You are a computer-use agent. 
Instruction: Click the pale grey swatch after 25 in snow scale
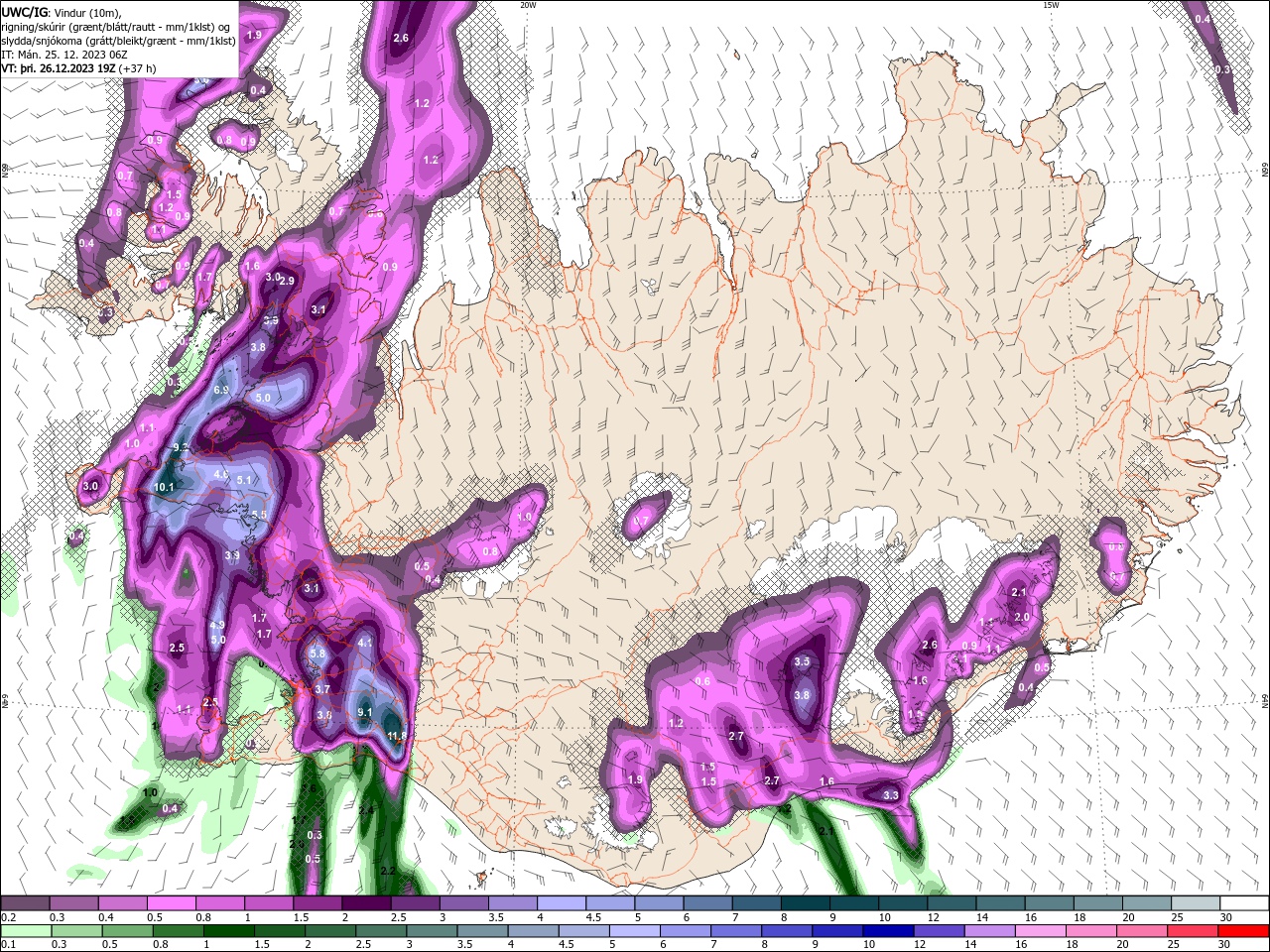tap(1195, 903)
